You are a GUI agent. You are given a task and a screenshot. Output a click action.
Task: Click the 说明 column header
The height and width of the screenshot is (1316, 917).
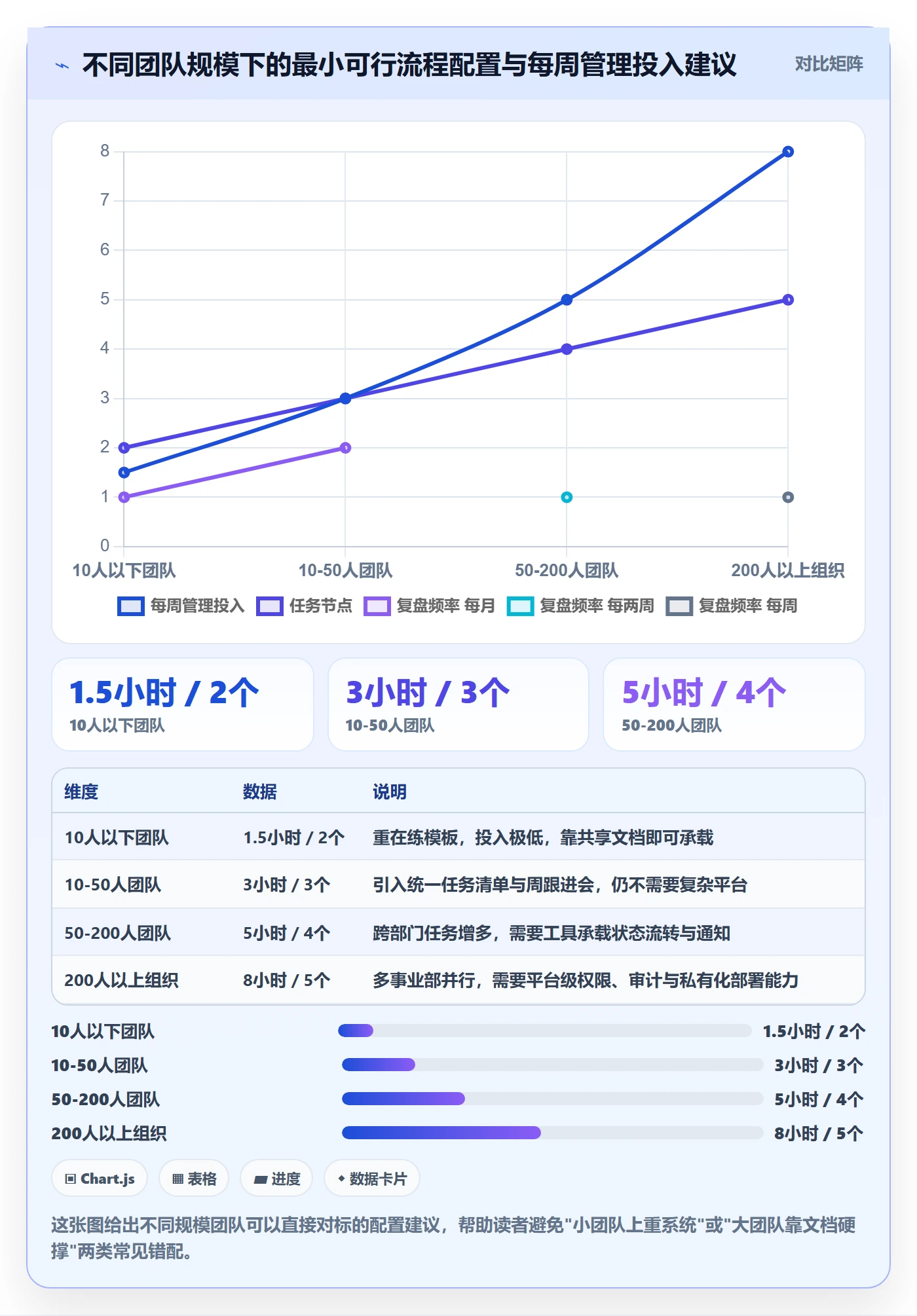pos(390,792)
